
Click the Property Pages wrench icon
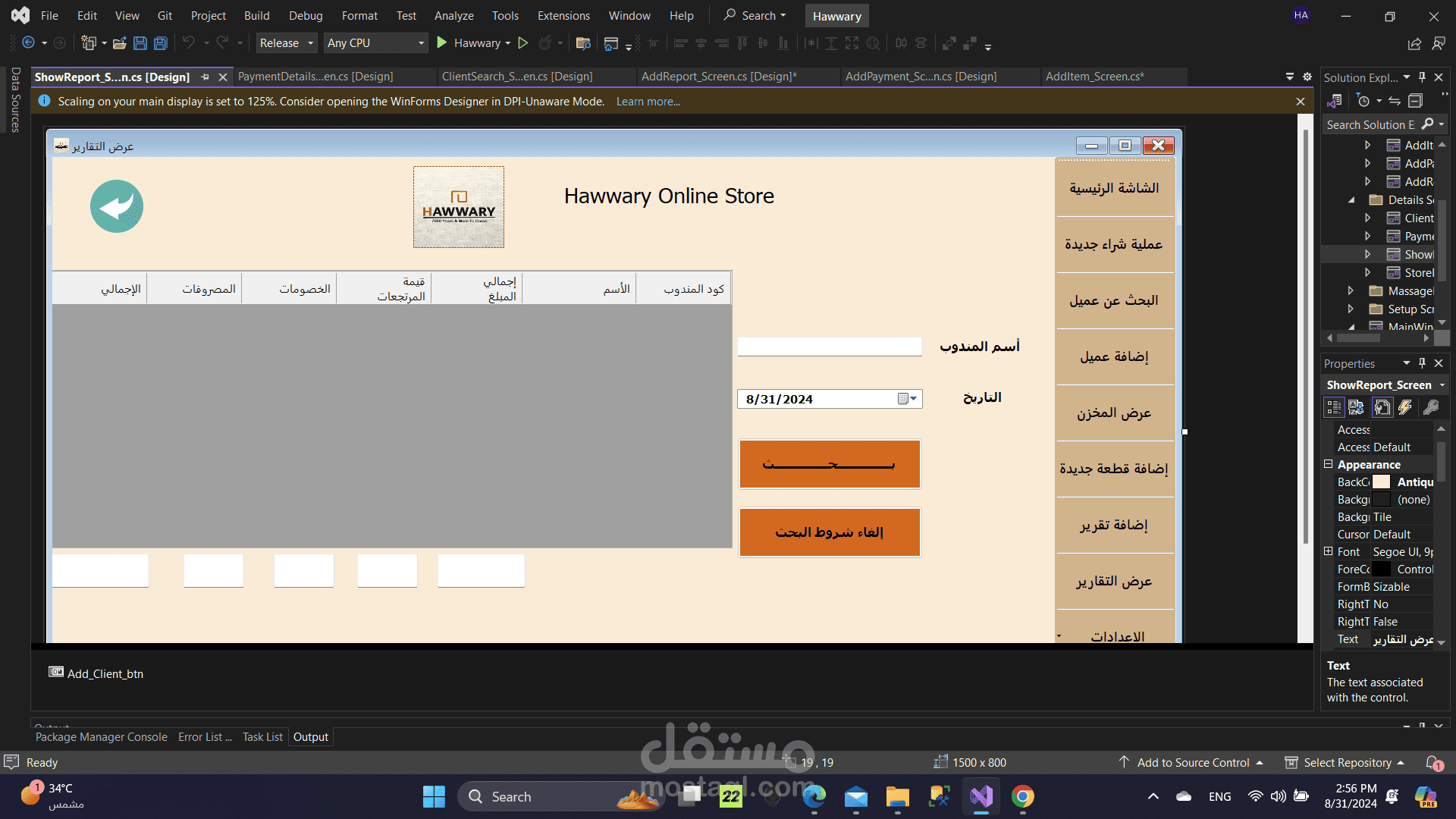[1431, 408]
